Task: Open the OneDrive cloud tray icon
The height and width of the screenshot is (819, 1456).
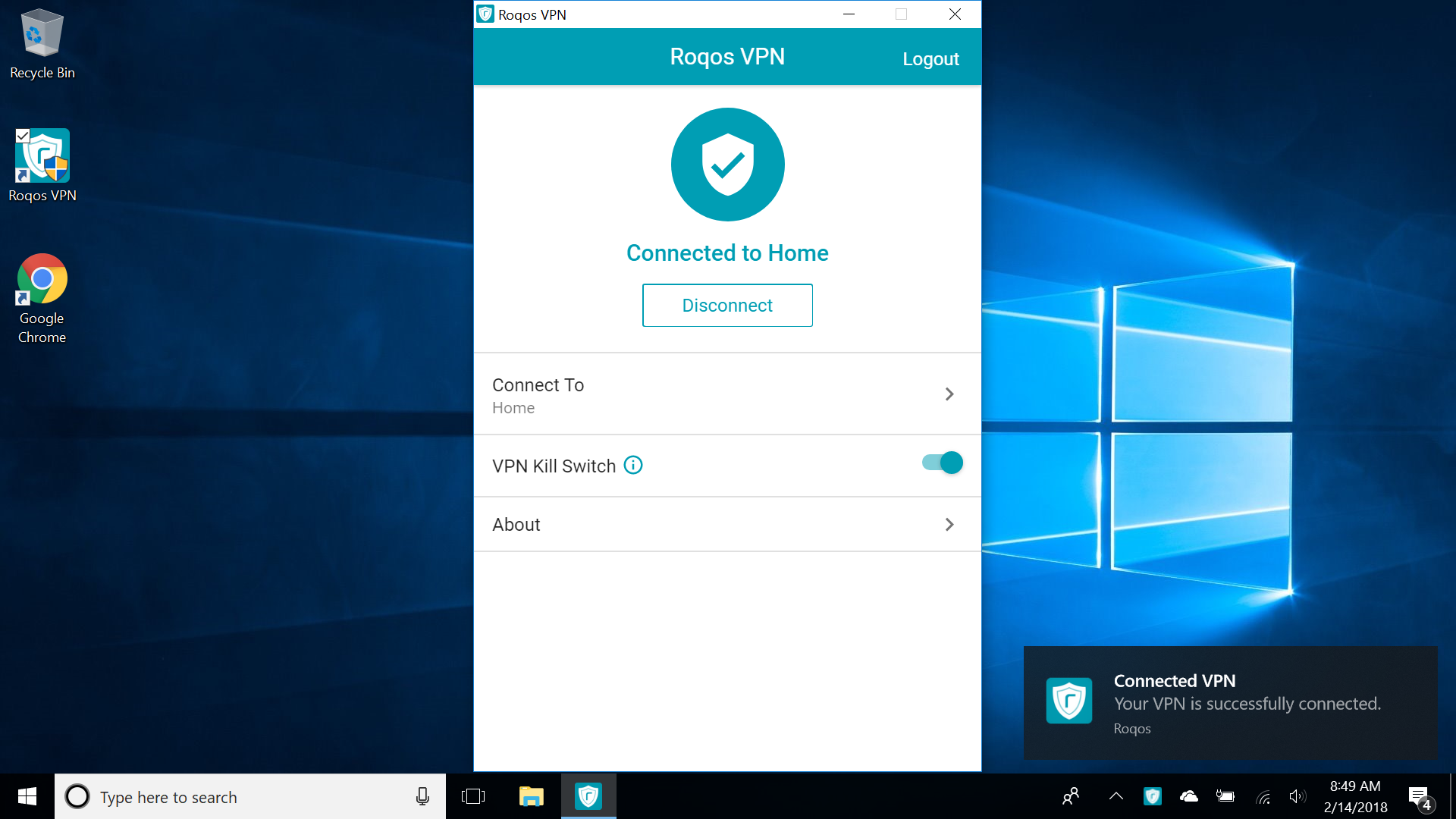Action: click(1189, 796)
